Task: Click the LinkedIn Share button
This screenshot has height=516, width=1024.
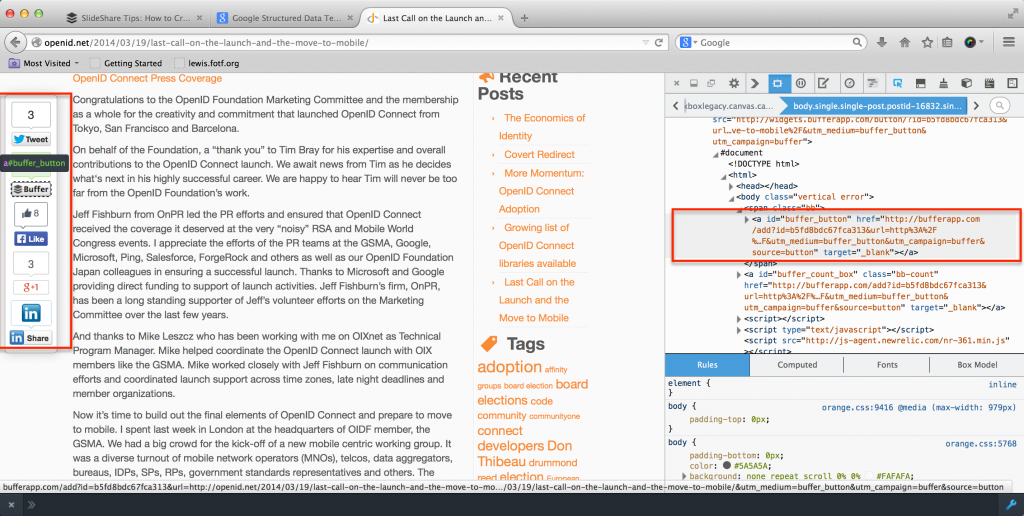Action: point(31,338)
